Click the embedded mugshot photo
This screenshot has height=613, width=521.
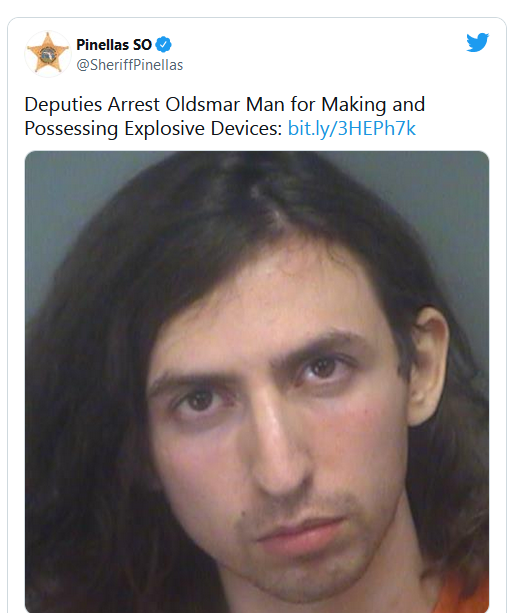(257, 382)
